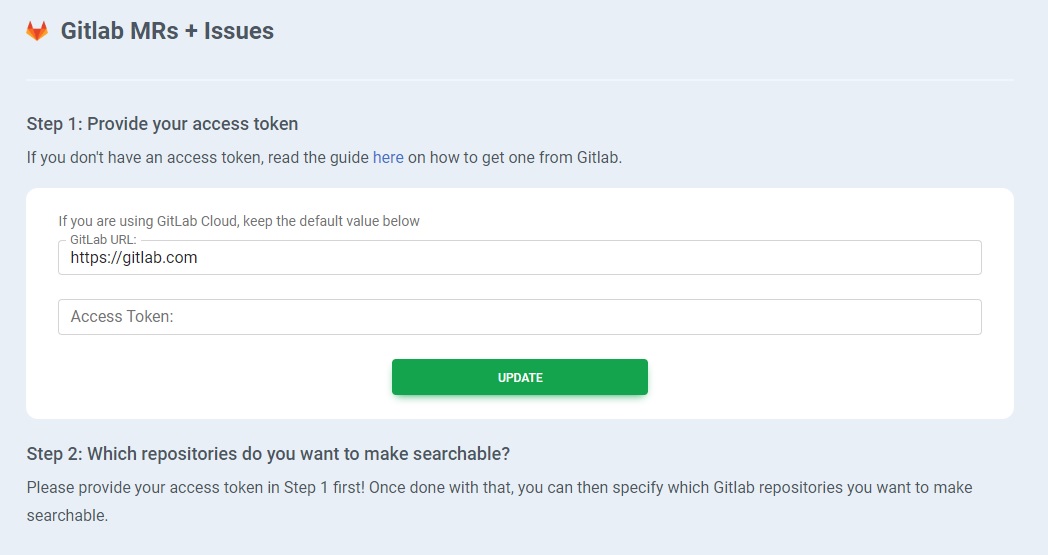The image size is (1048, 555).
Task: Click the "https://gitlab.com" value in URL field
Action: coord(134,258)
